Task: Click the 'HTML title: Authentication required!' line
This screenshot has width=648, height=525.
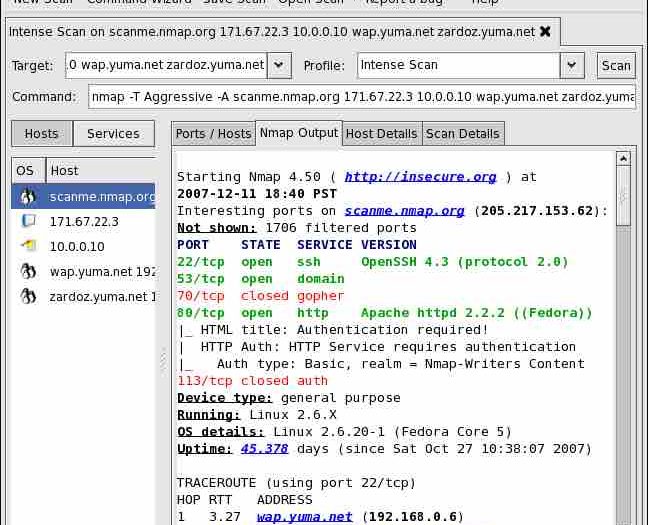Action: pos(333,330)
